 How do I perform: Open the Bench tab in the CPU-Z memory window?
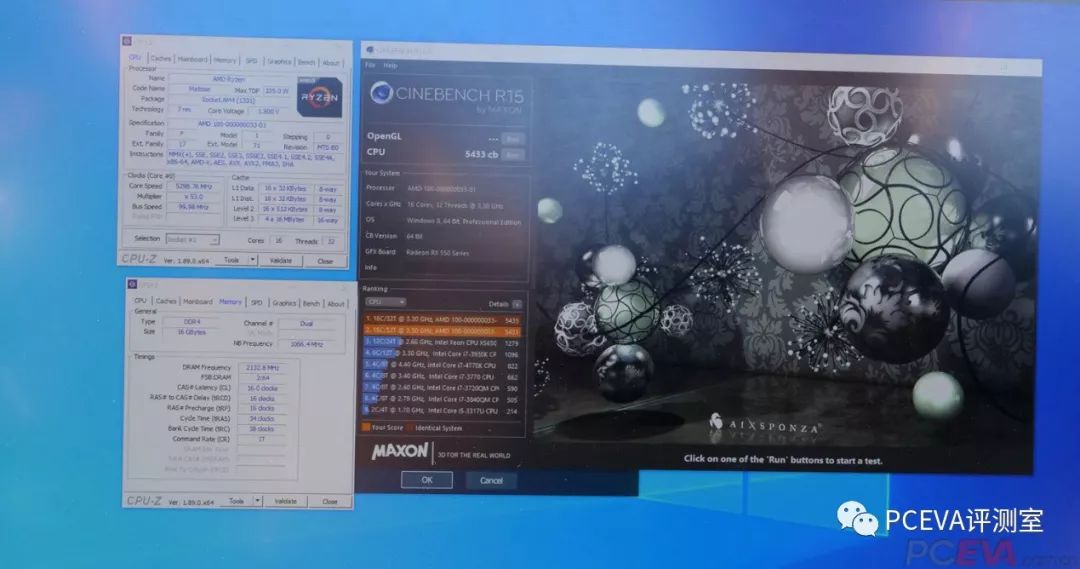pyautogui.click(x=311, y=303)
